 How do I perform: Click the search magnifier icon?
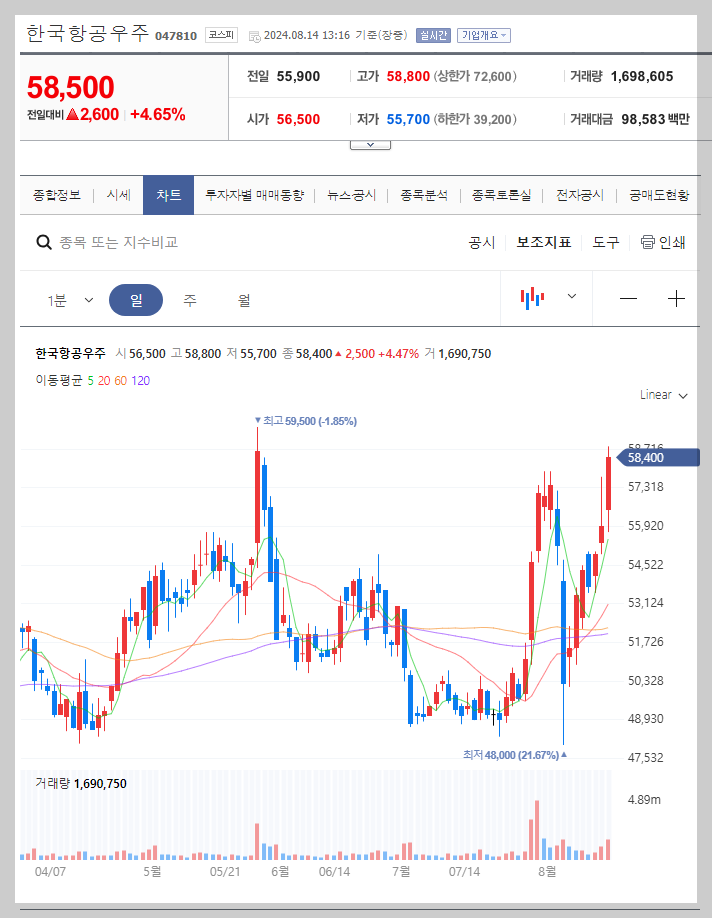pyautogui.click(x=44, y=242)
